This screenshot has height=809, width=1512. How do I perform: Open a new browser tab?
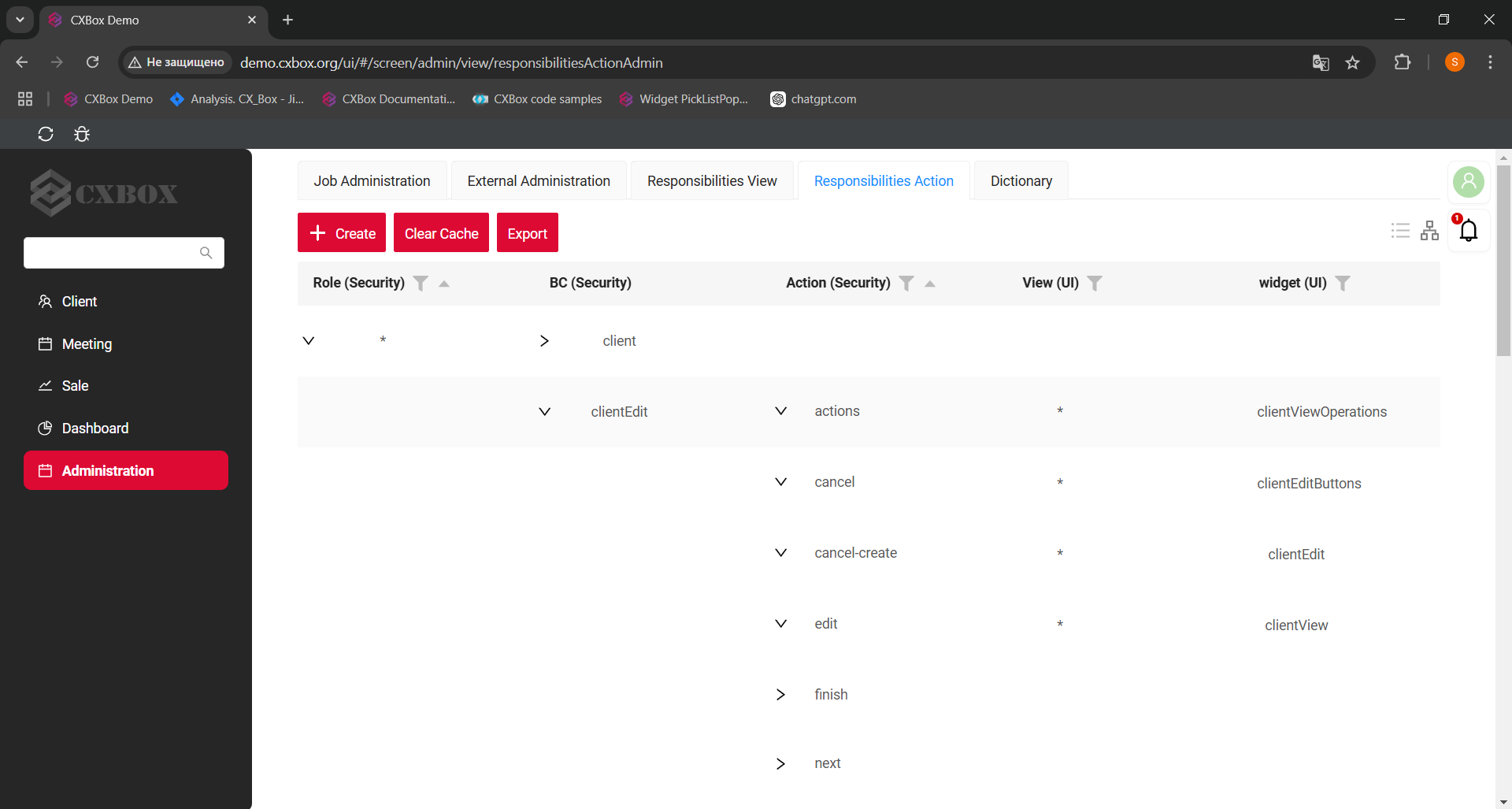[288, 20]
